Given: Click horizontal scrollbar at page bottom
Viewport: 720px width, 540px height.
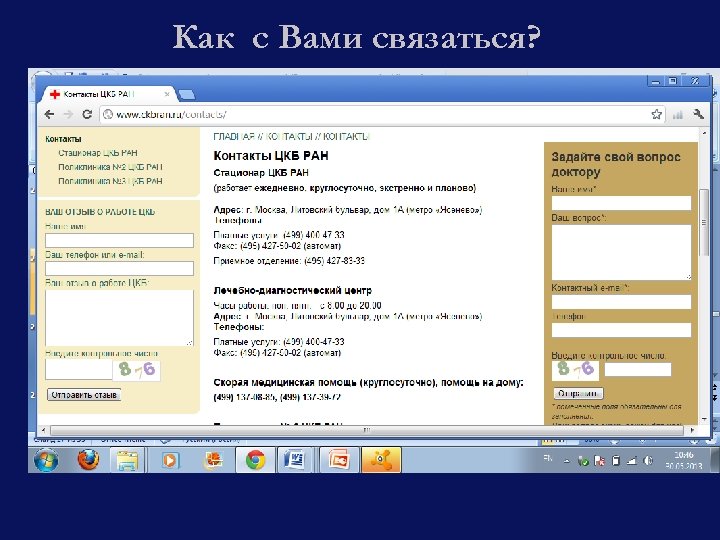Looking at the screenshot, I should [367, 430].
